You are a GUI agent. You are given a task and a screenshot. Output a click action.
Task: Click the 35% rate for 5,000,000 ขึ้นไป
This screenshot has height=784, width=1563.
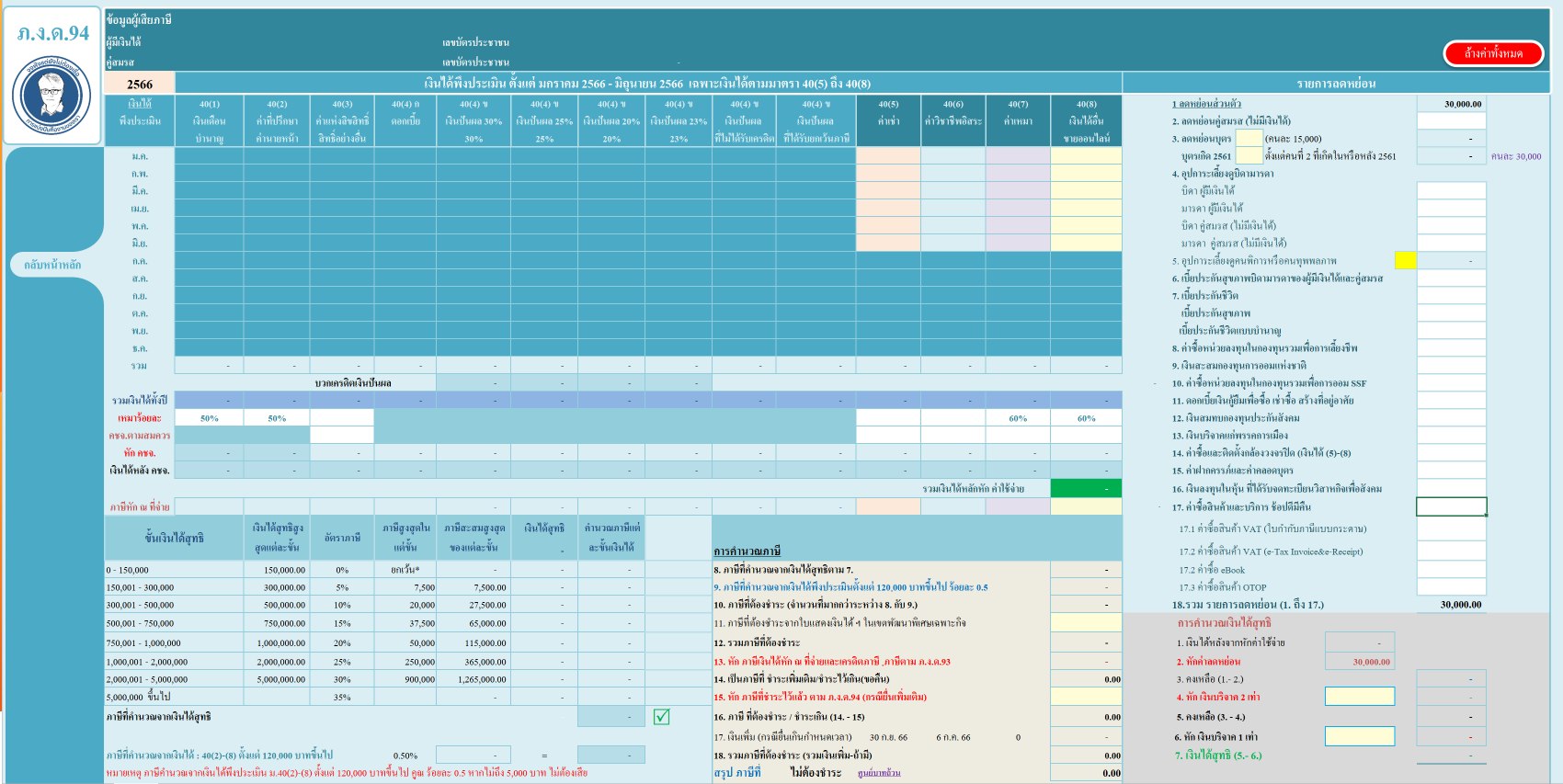(342, 698)
